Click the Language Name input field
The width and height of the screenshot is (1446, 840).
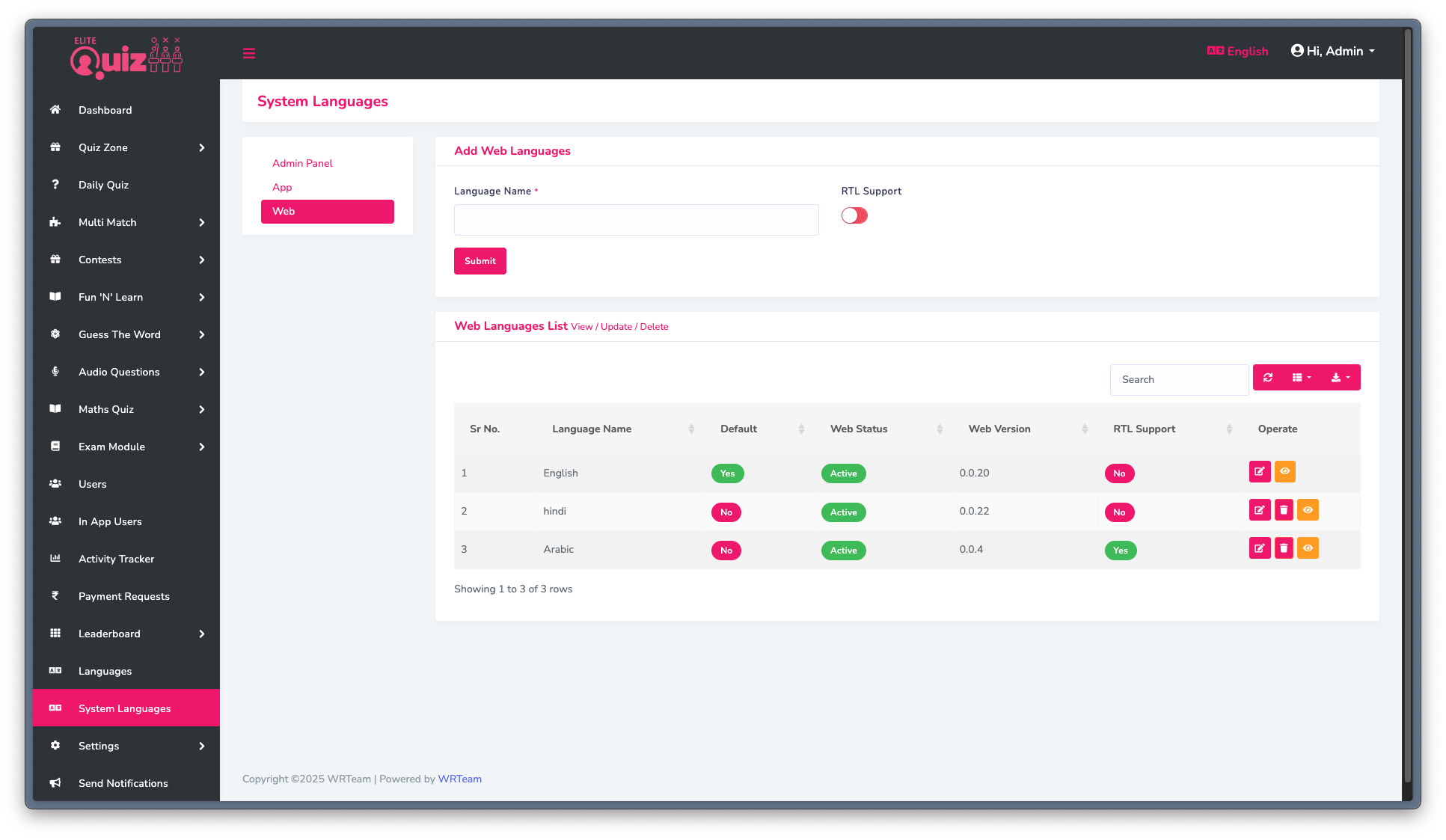click(636, 220)
